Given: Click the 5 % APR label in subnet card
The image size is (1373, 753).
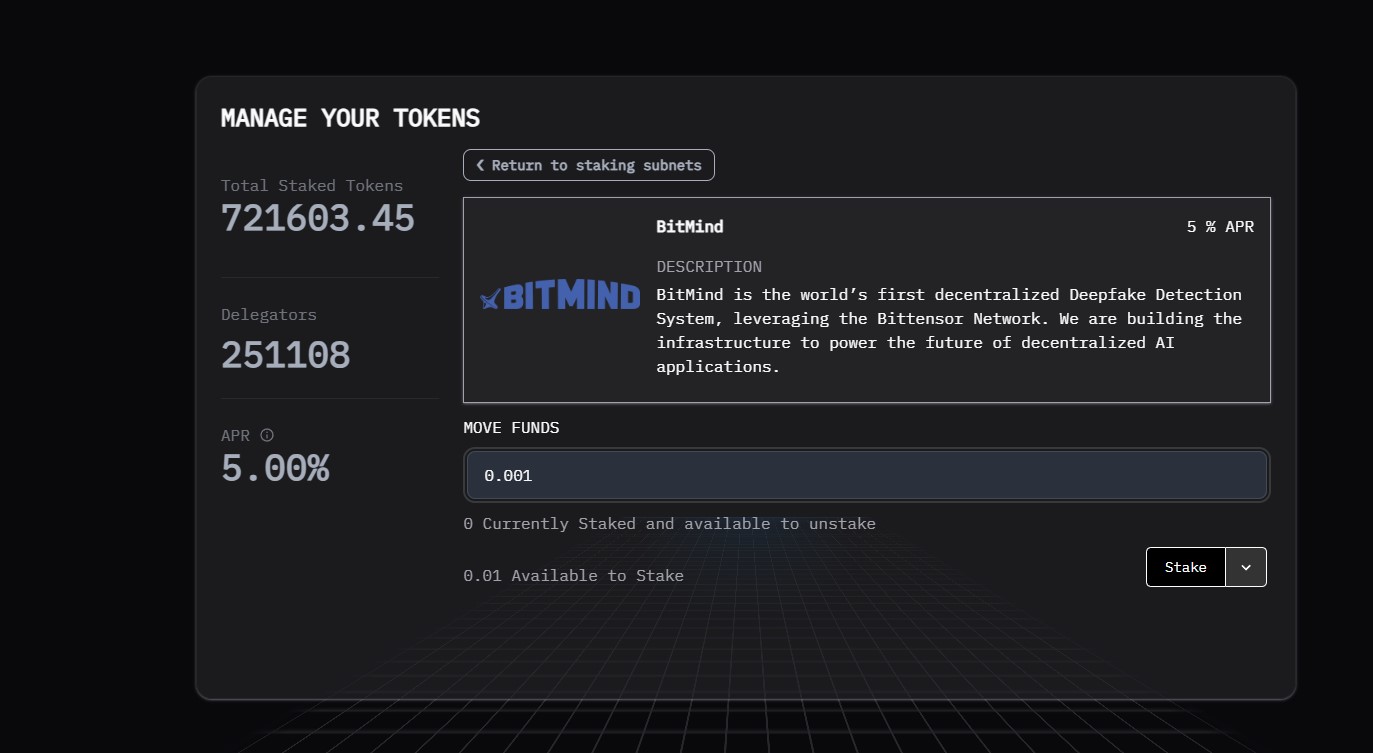Looking at the screenshot, I should (1219, 227).
